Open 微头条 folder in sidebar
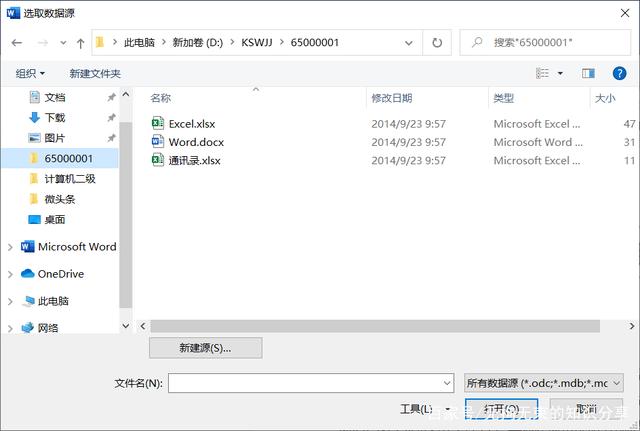 click(x=60, y=199)
